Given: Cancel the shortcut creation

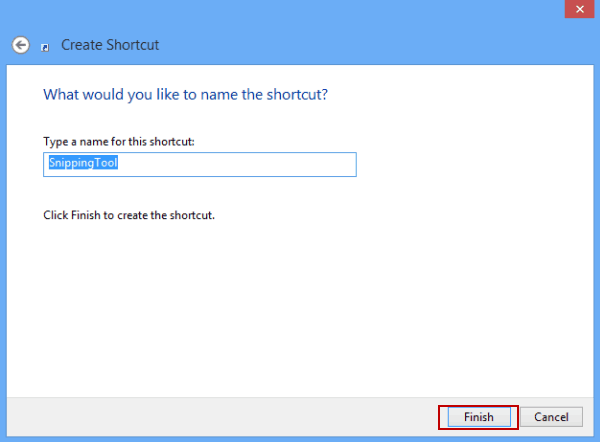Looking at the screenshot, I should point(551,417).
